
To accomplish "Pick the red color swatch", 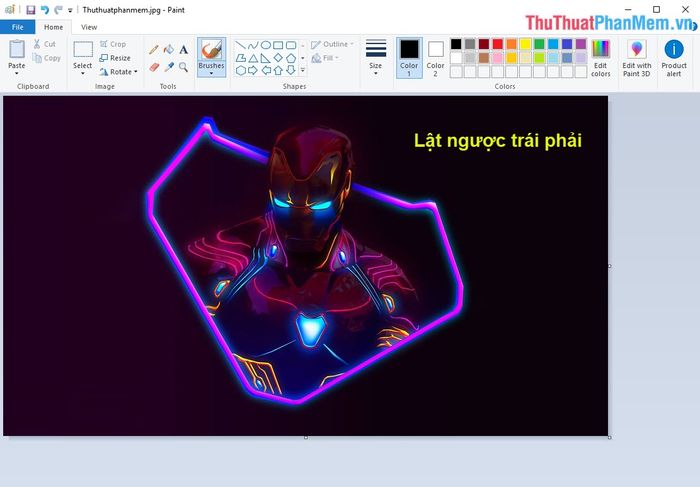I will pos(498,44).
